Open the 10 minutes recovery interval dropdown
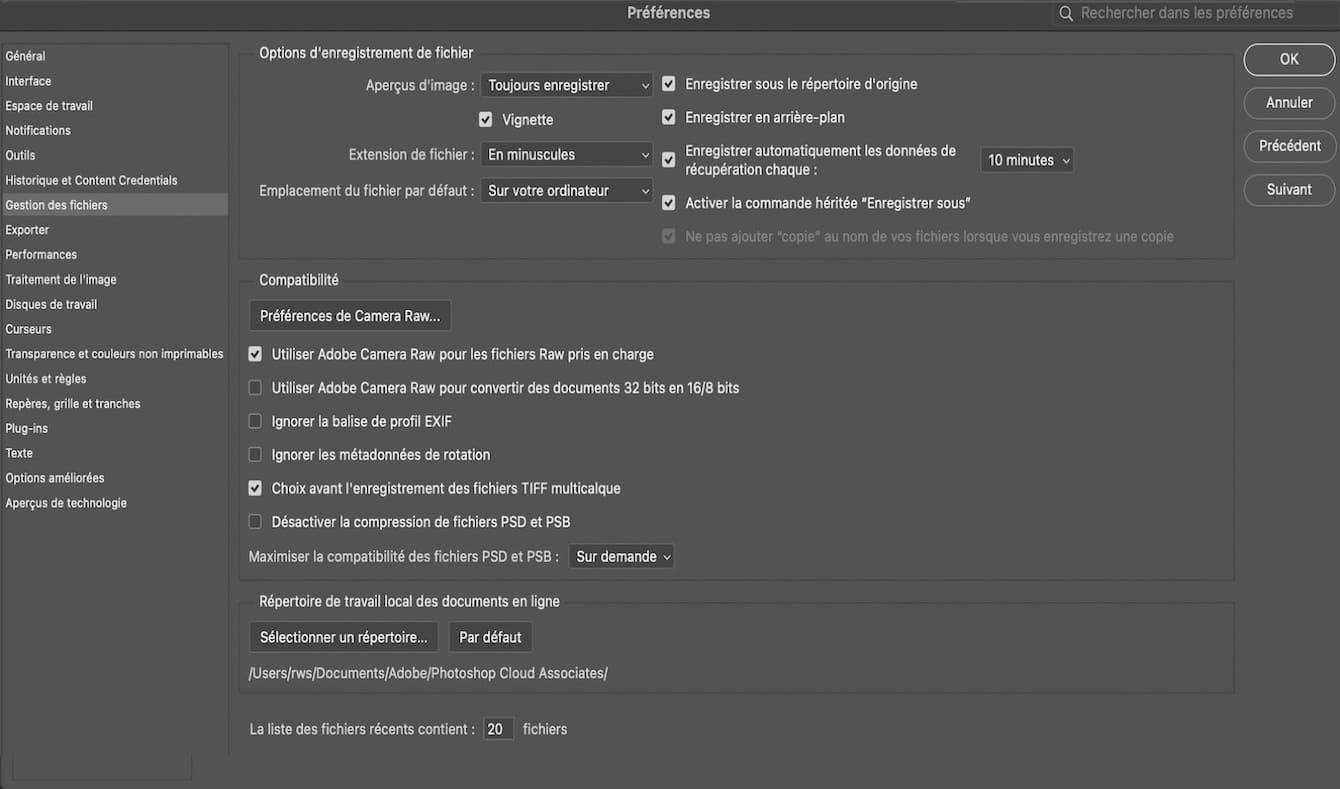Image resolution: width=1340 pixels, height=789 pixels. coord(1026,160)
